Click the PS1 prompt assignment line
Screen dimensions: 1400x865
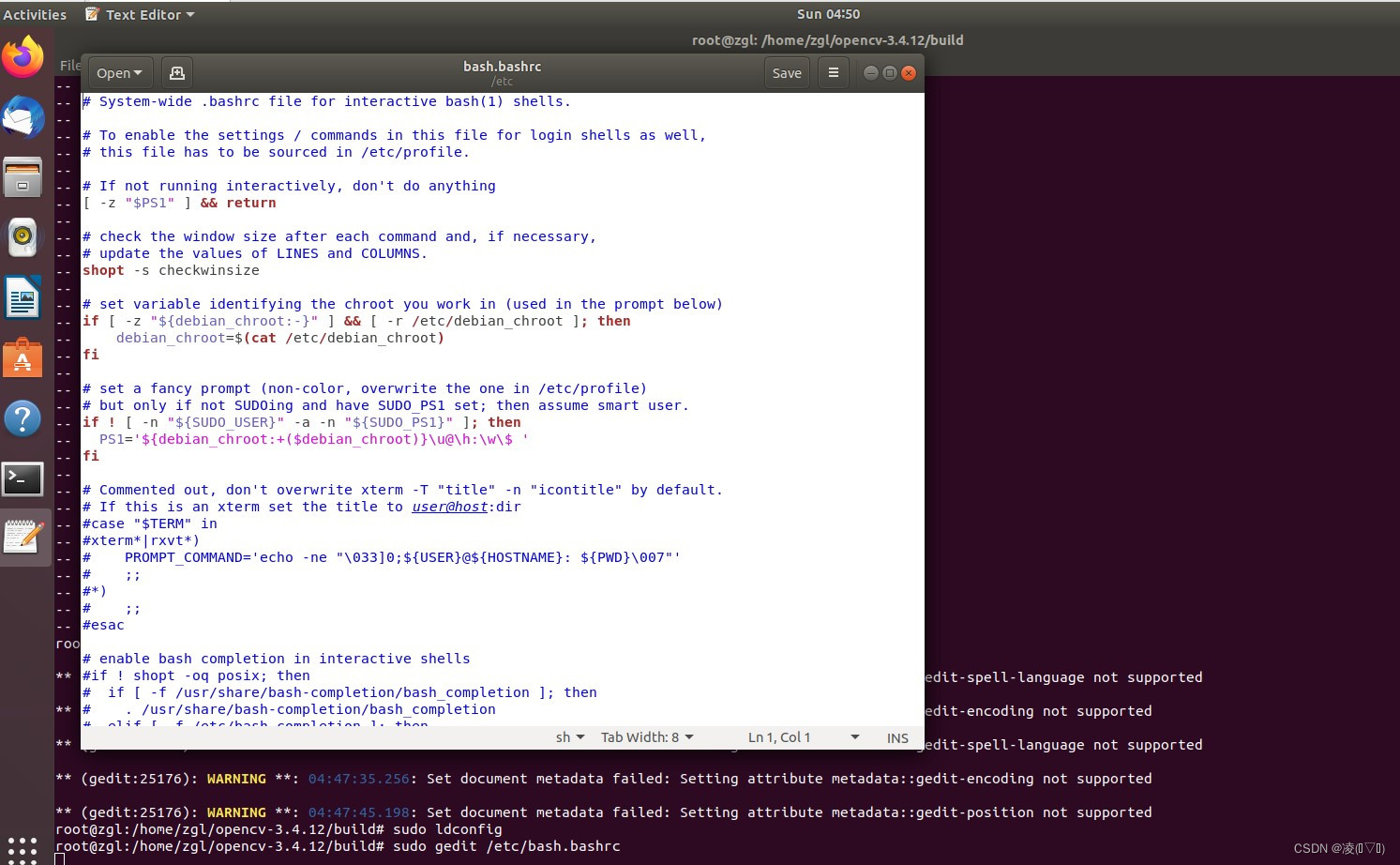313,439
